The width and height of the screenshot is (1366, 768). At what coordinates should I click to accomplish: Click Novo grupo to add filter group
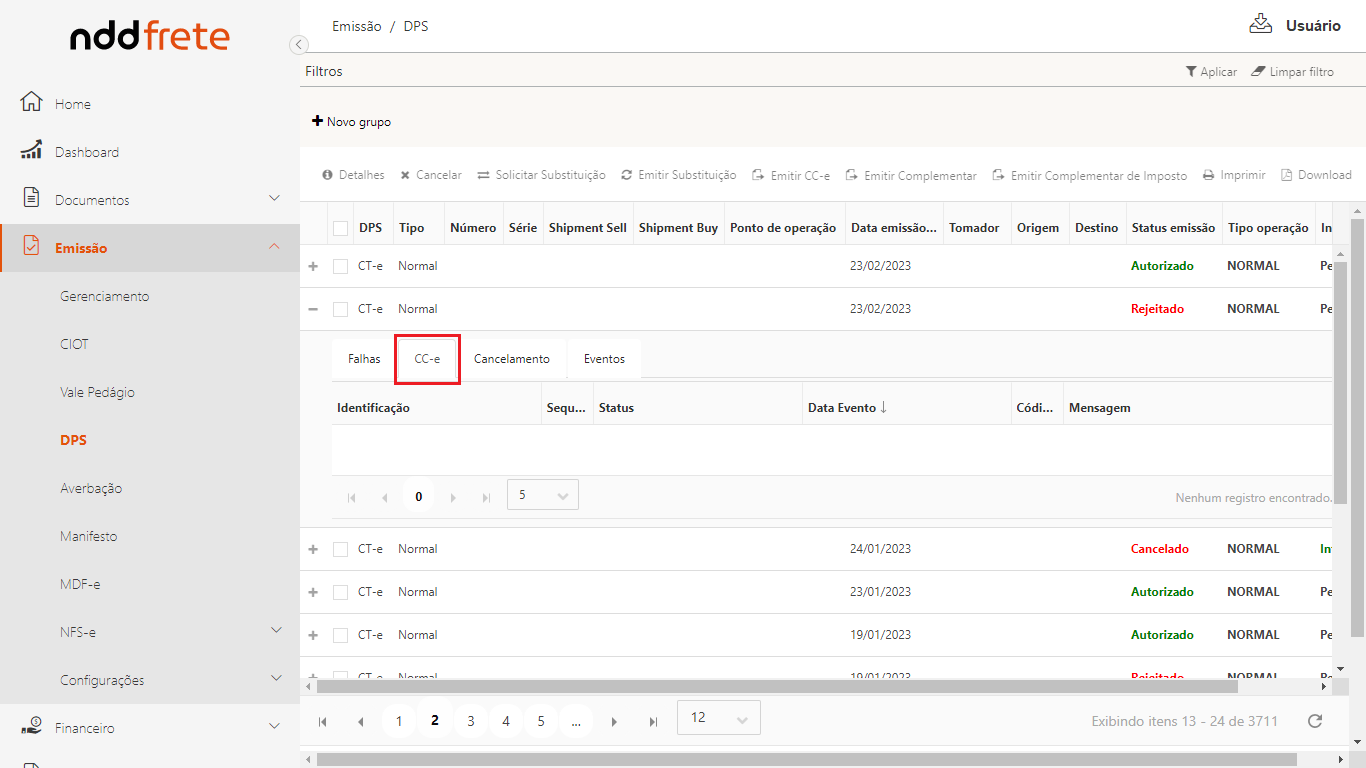pyautogui.click(x=351, y=122)
